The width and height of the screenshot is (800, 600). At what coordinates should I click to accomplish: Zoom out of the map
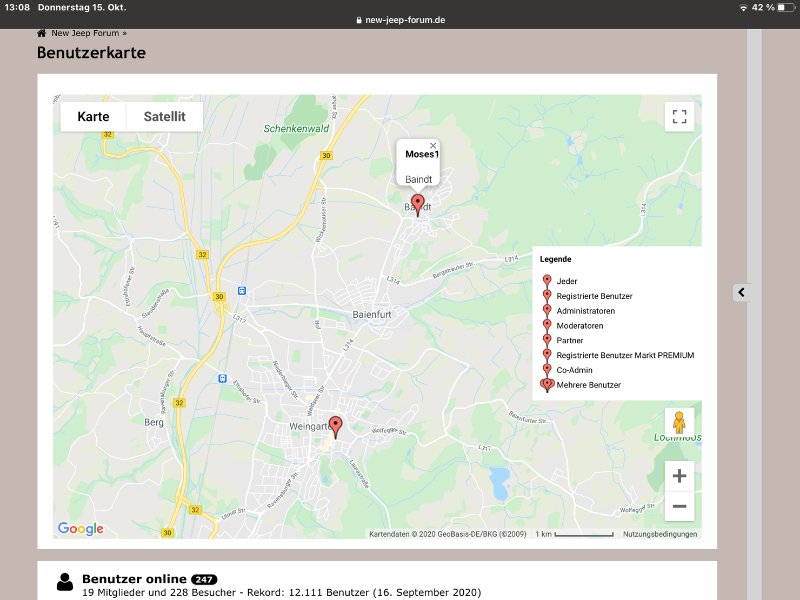point(679,507)
